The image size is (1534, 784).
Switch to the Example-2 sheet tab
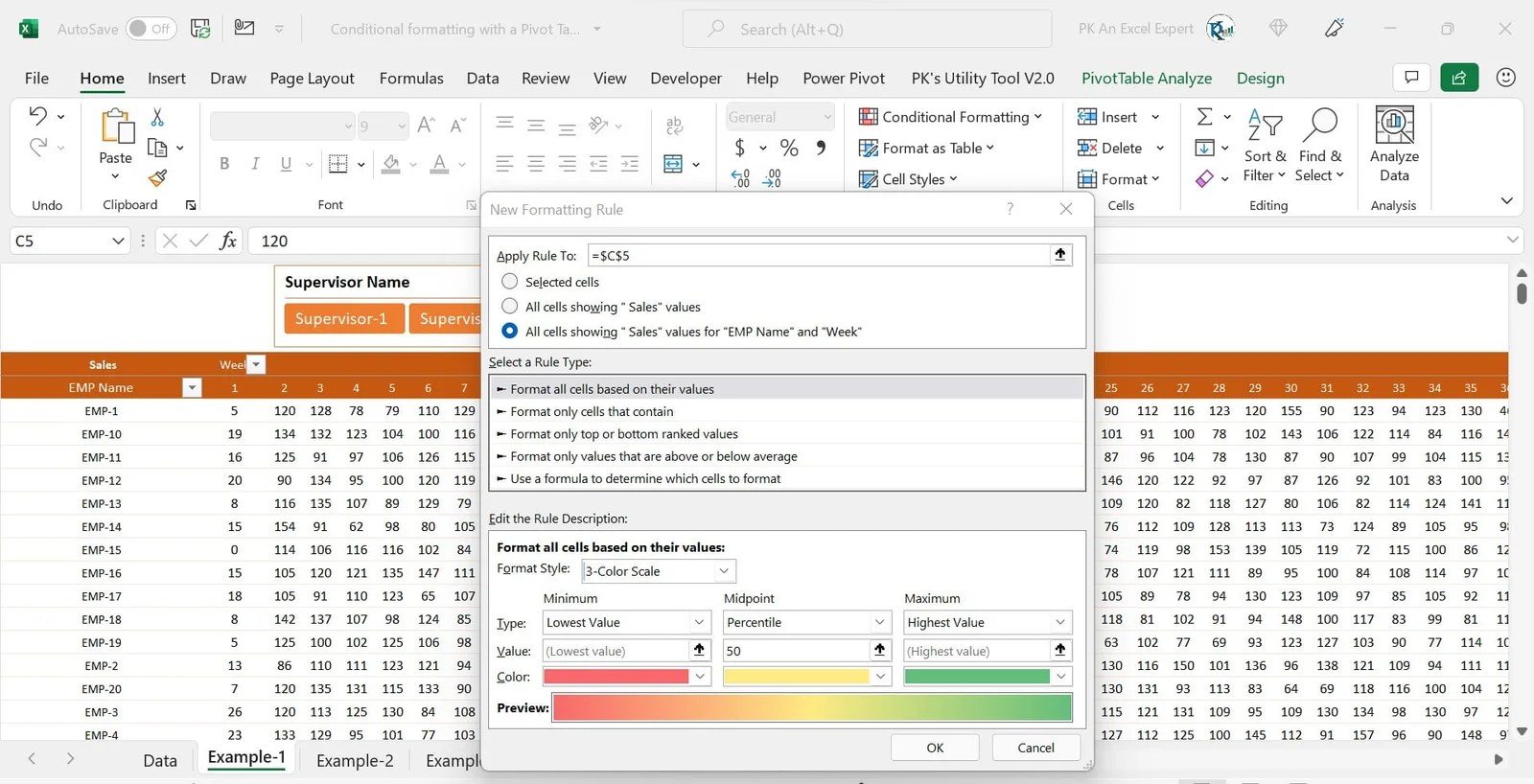[x=355, y=761]
